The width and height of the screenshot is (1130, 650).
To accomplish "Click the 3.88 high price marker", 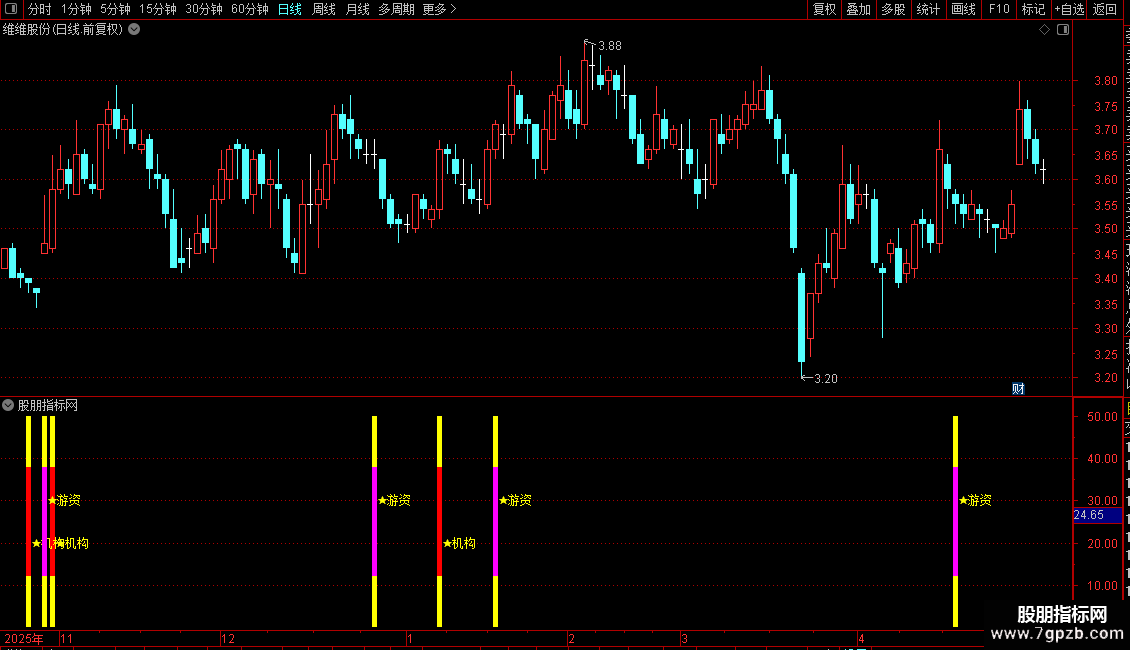I will 610,46.
